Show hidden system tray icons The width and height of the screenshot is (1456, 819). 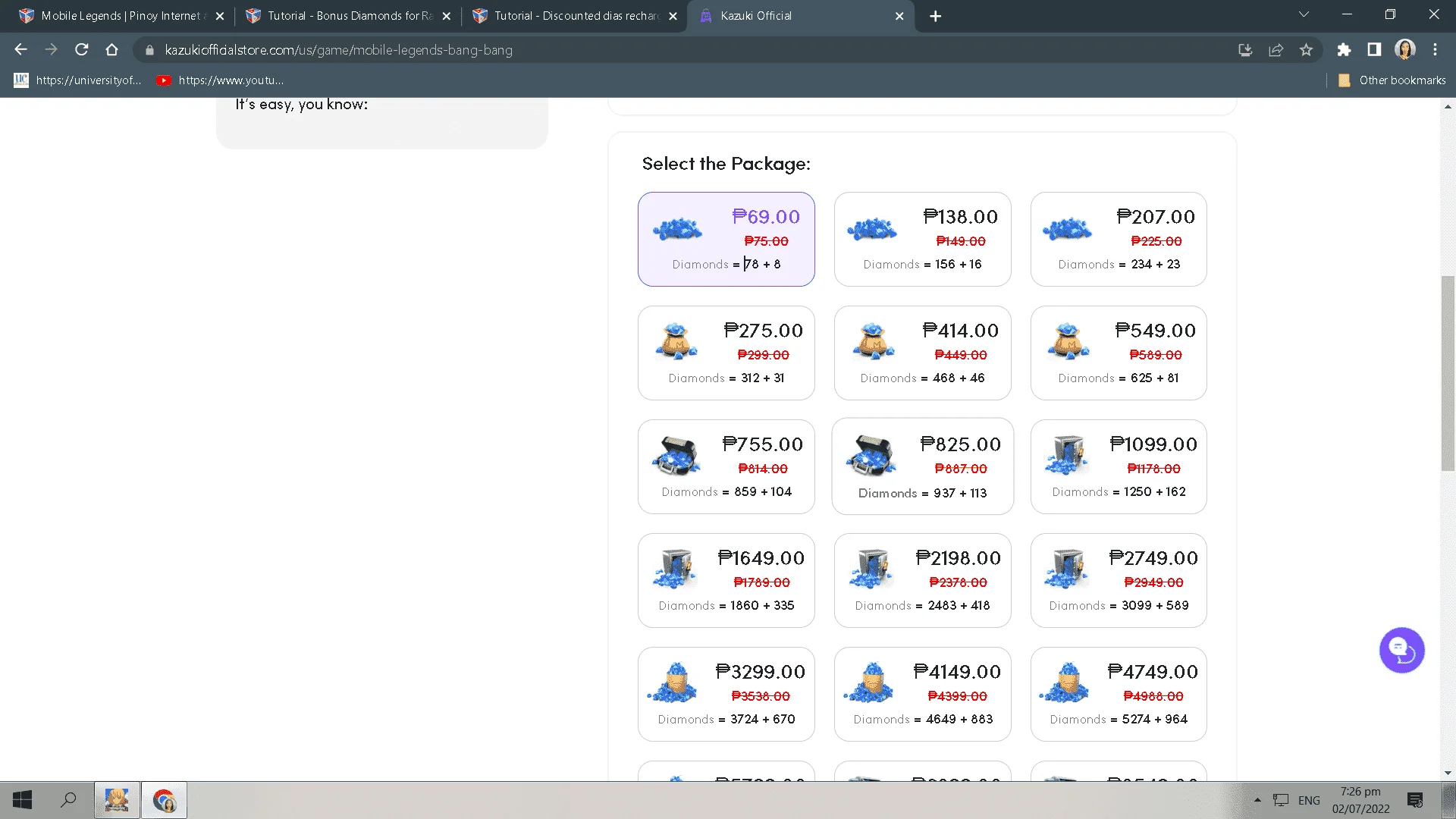coord(1257,800)
